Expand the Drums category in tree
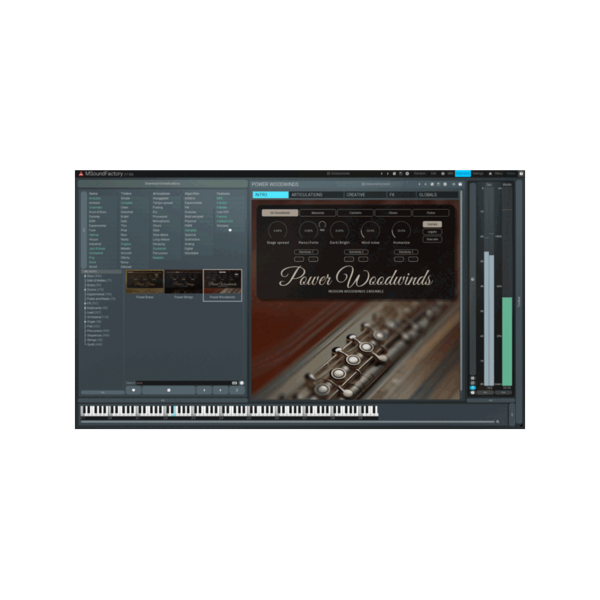 [85, 290]
